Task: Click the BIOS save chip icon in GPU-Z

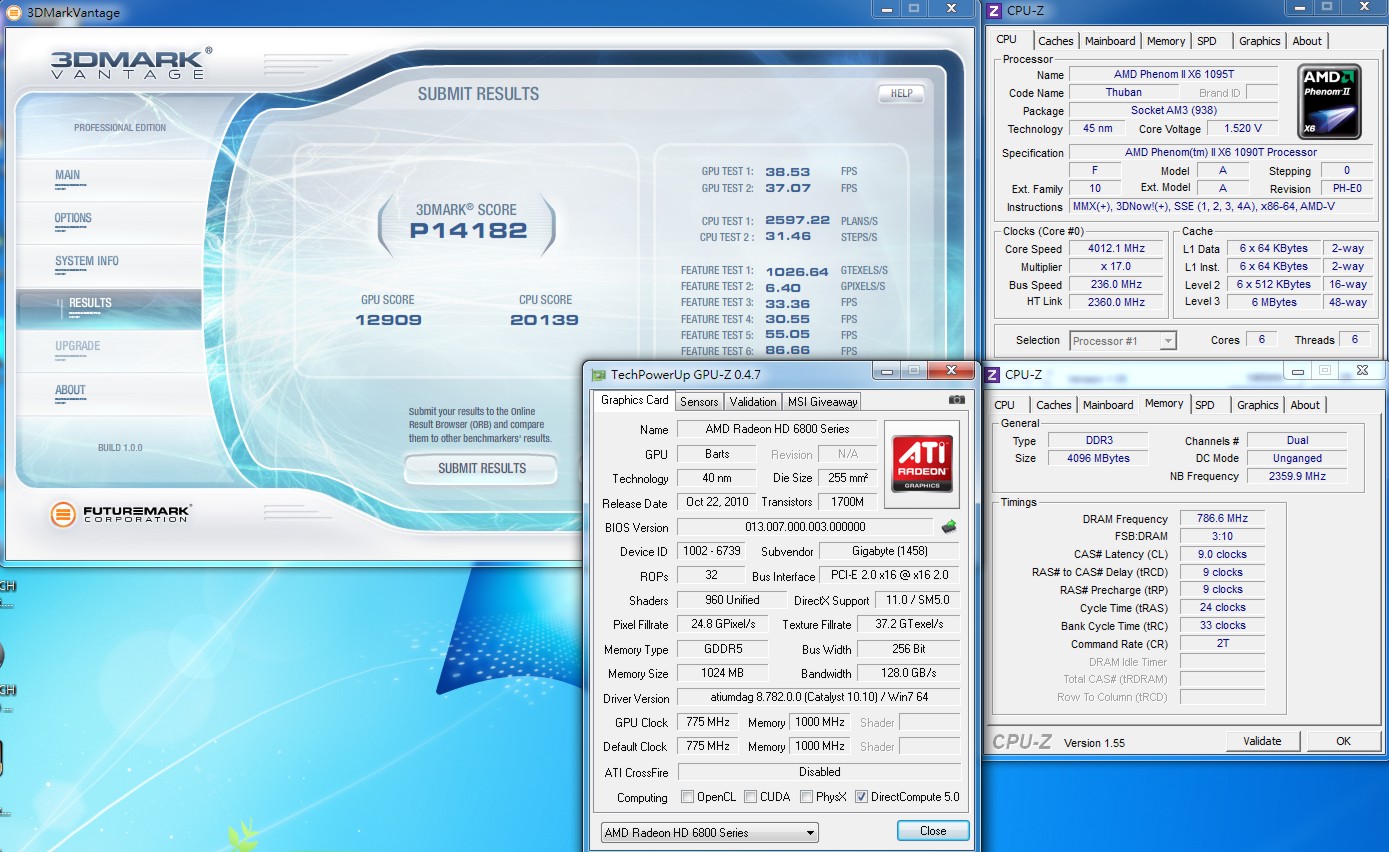Action: coord(949,526)
